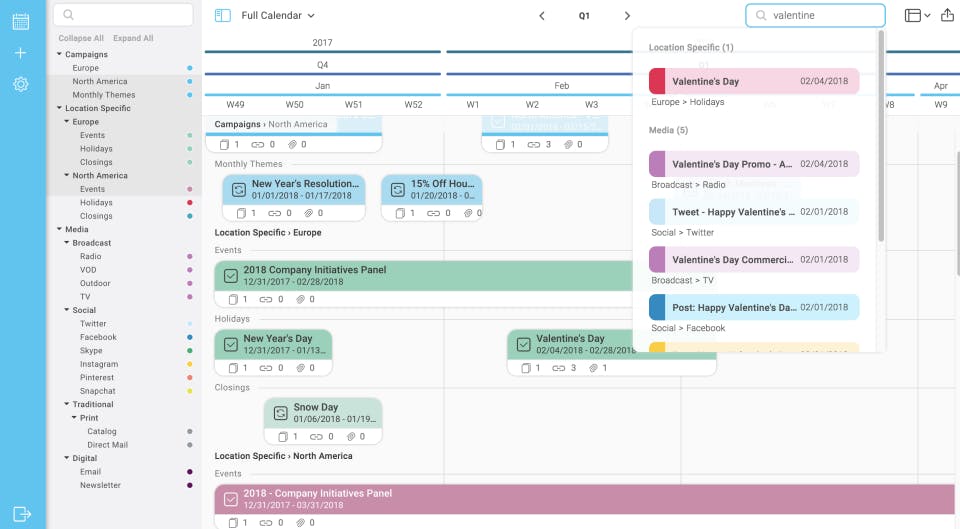Open Valentine's Day Promo search result
Screen dimensions: 960x529
pyautogui.click(x=754, y=164)
